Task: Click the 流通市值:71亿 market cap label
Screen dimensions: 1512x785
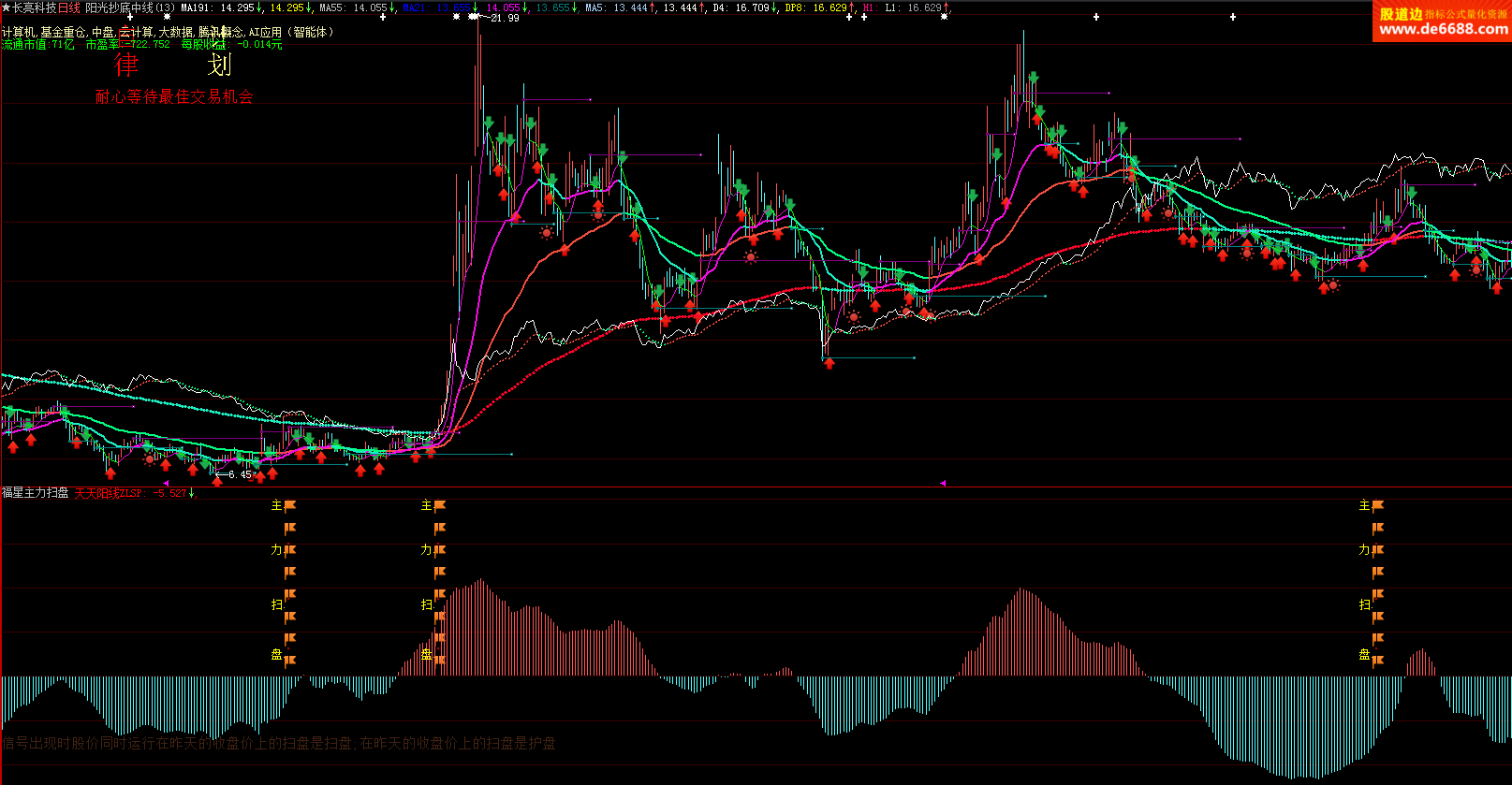Action: coord(38,44)
